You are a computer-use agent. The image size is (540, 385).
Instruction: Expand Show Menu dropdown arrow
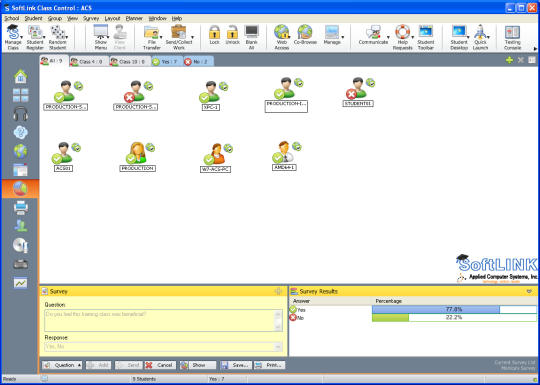pos(108,37)
